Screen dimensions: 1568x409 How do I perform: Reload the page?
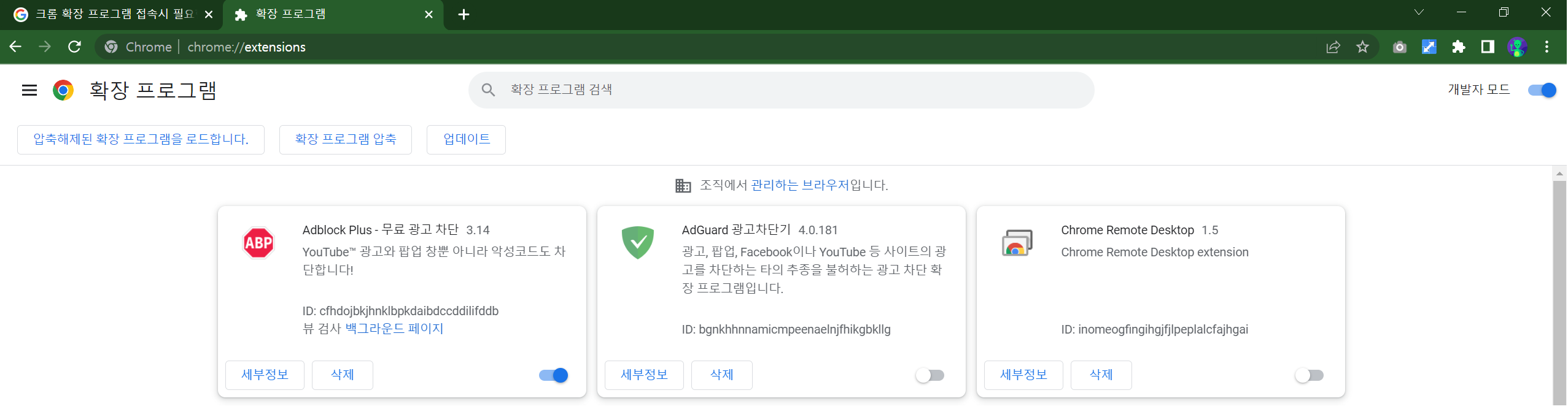pyautogui.click(x=74, y=47)
